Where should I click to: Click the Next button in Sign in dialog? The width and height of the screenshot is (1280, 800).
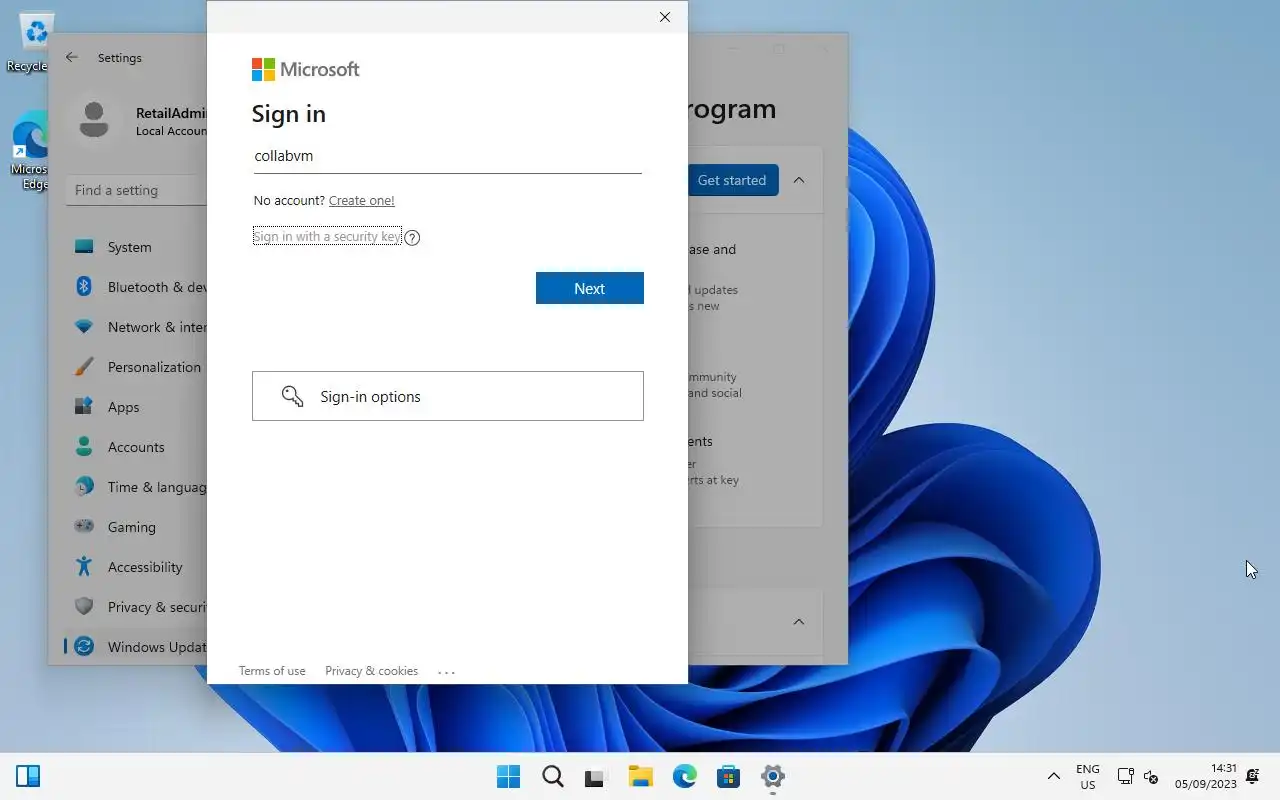(589, 288)
